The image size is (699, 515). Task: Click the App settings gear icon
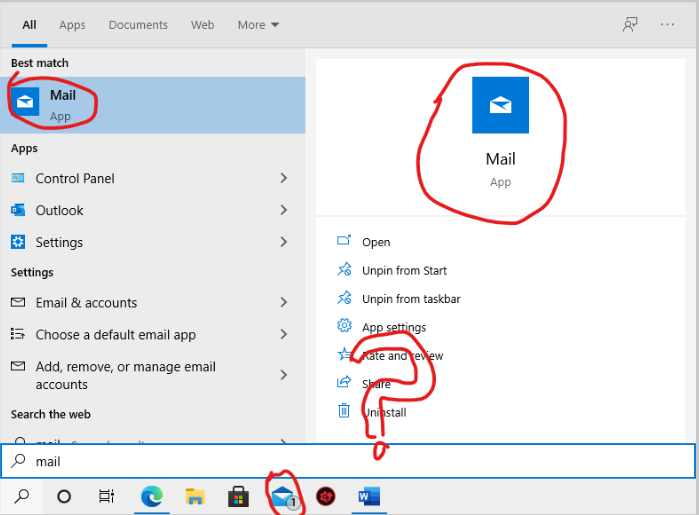(344, 326)
